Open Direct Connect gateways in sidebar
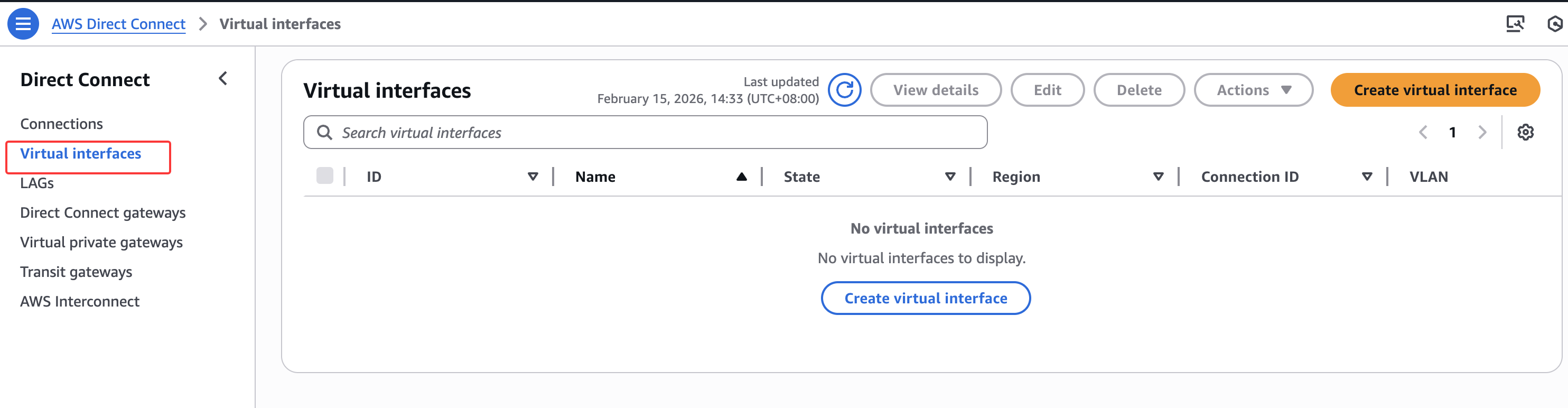Image resolution: width=1568 pixels, height=408 pixels. click(103, 212)
